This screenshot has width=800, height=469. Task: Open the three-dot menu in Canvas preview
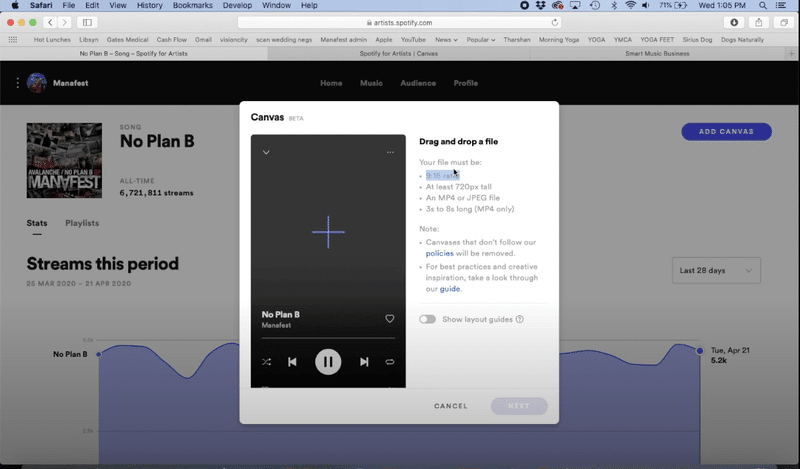pyautogui.click(x=390, y=152)
